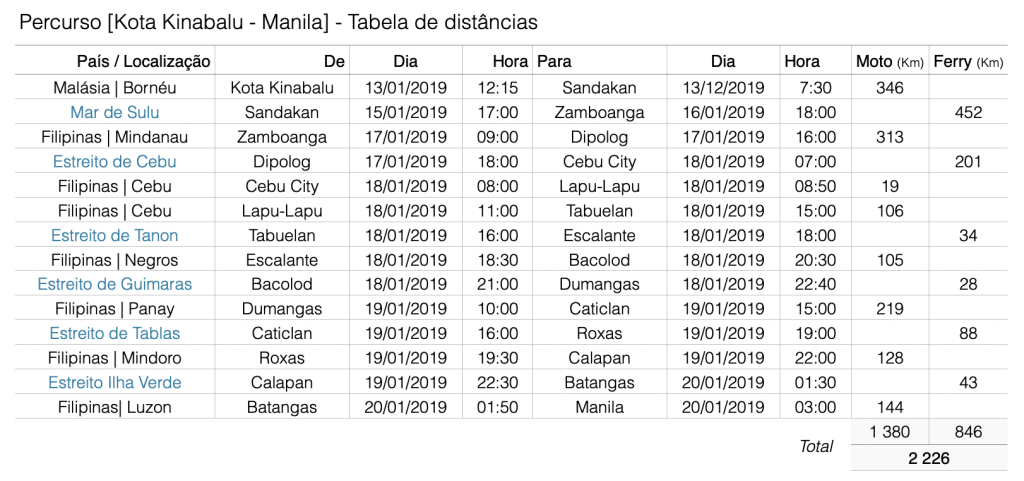Screen dimensions: 1024x481
Task: Click the Kota Kinabalu origin cell
Action: point(281,88)
